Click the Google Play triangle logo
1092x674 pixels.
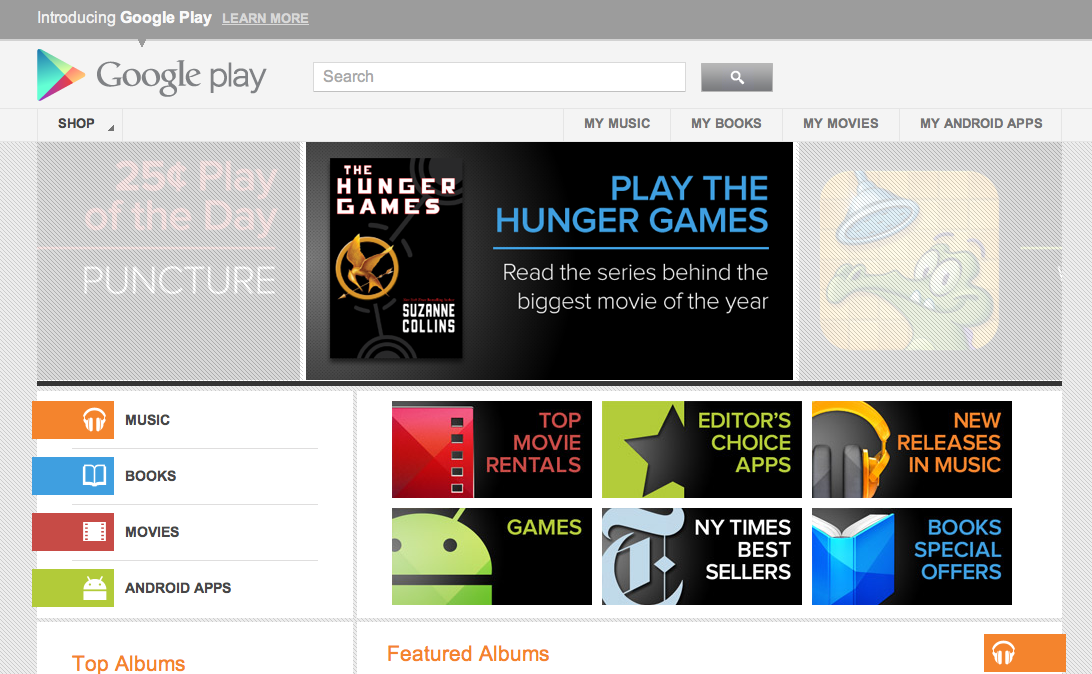pos(61,75)
